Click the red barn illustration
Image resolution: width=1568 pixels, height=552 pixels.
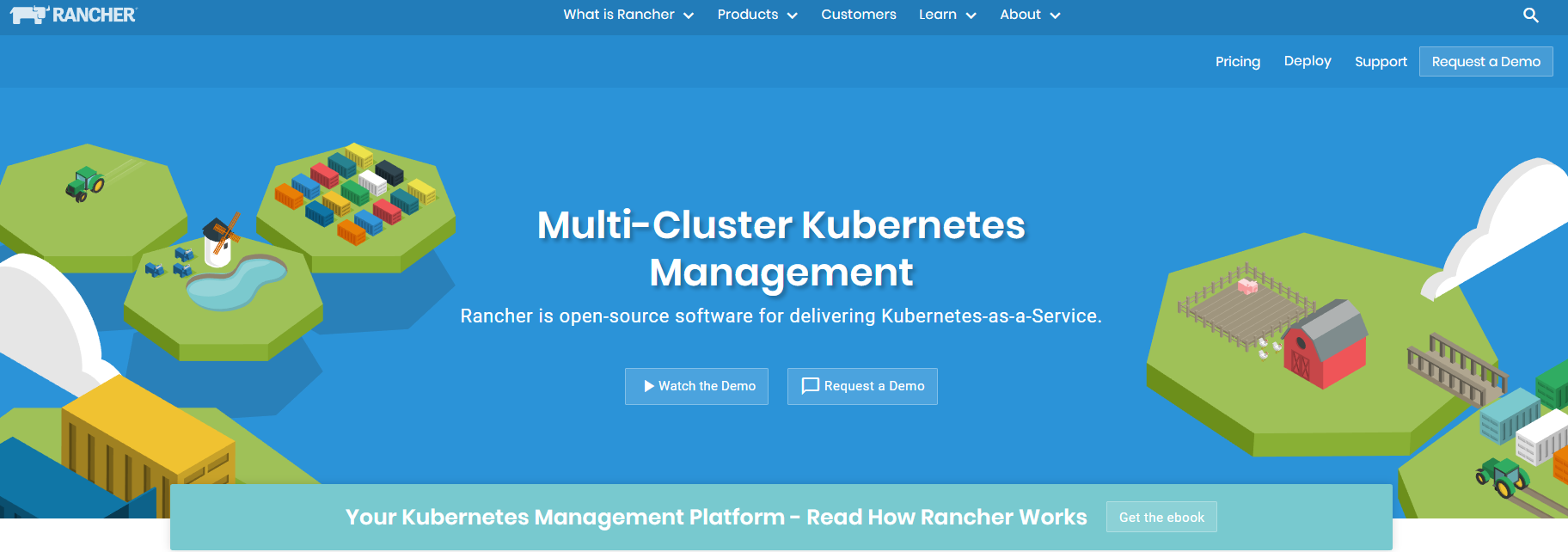(x=1324, y=344)
